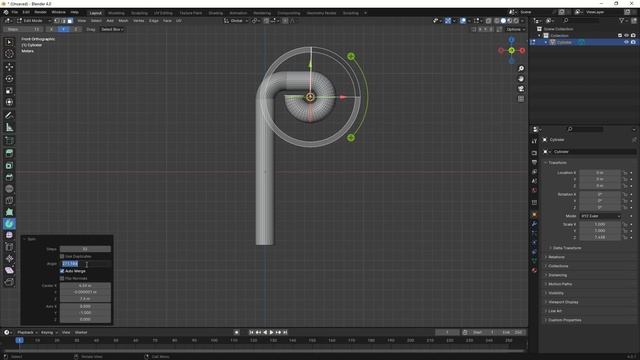Uncheck Auto Merge in Spin panel

point(62,271)
